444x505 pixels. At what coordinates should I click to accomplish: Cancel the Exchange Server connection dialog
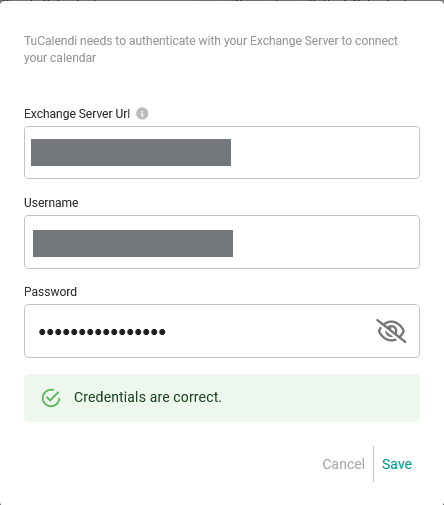343,464
